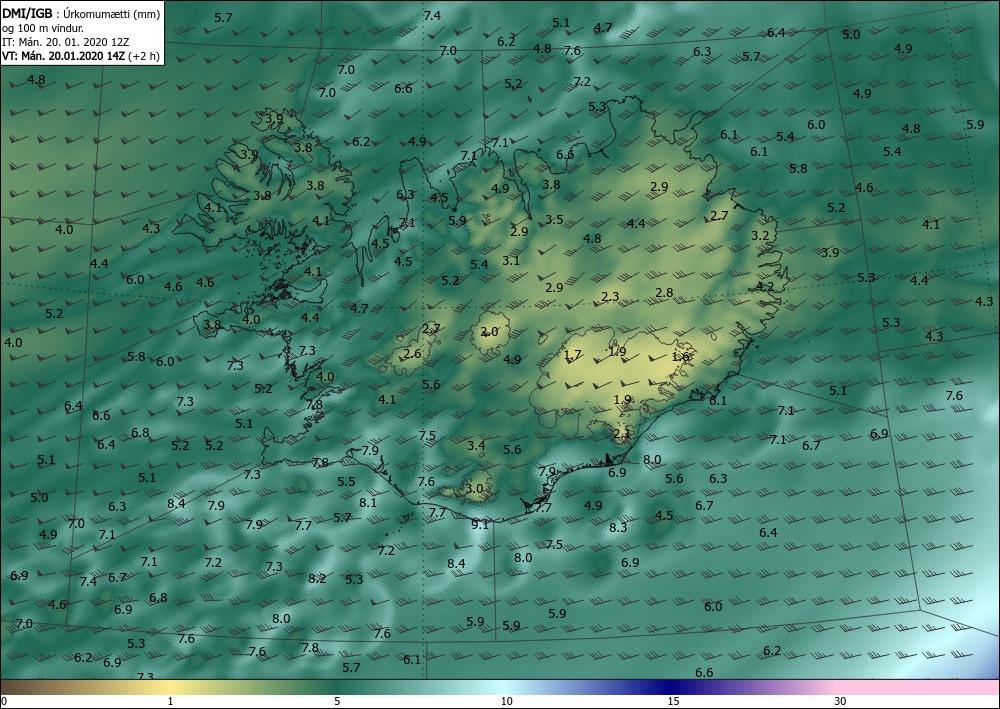Click the 3.1 value on the map
This screenshot has height=709, width=1000.
click(x=511, y=260)
